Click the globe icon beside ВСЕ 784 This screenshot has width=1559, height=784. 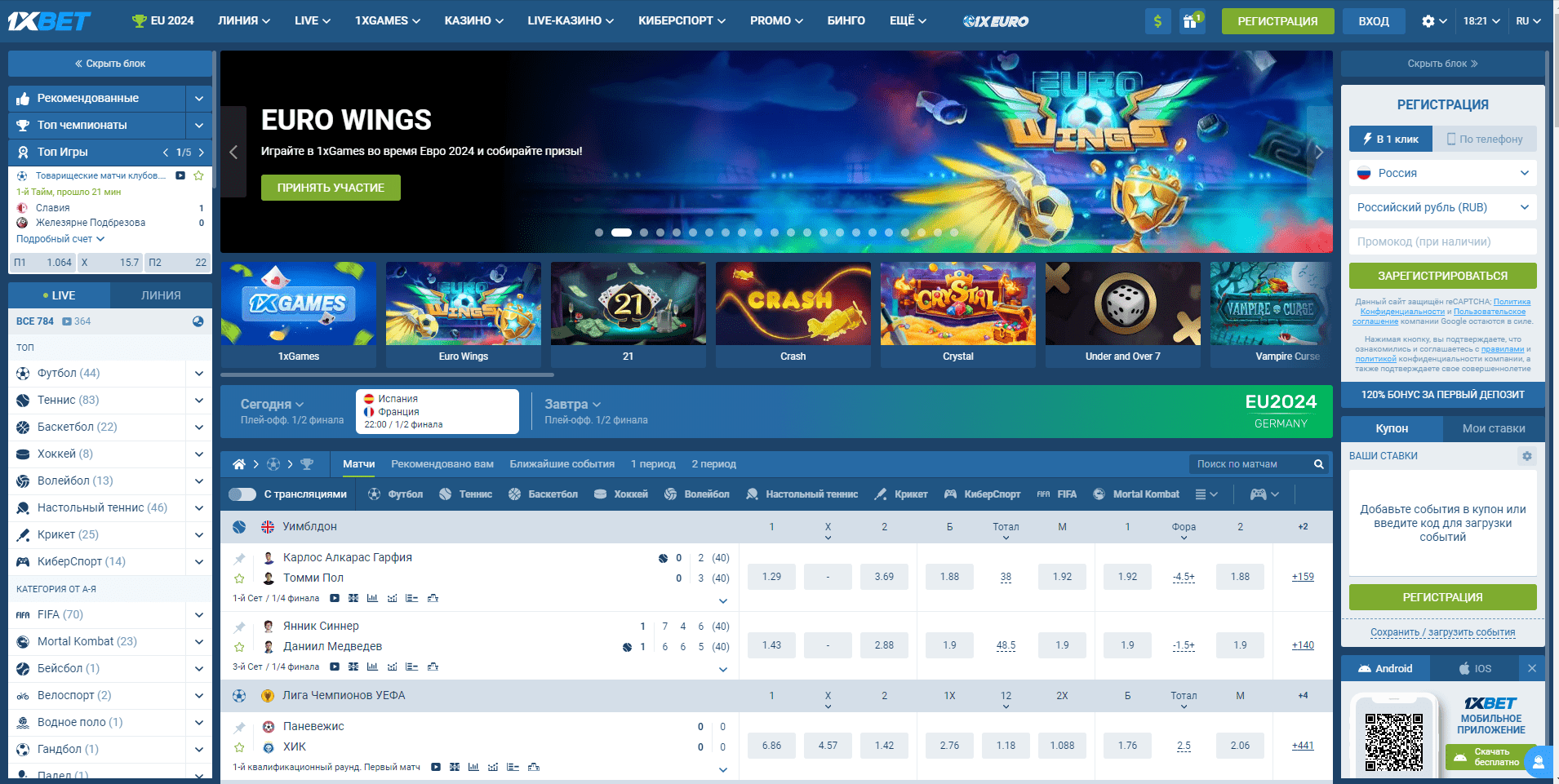click(198, 321)
